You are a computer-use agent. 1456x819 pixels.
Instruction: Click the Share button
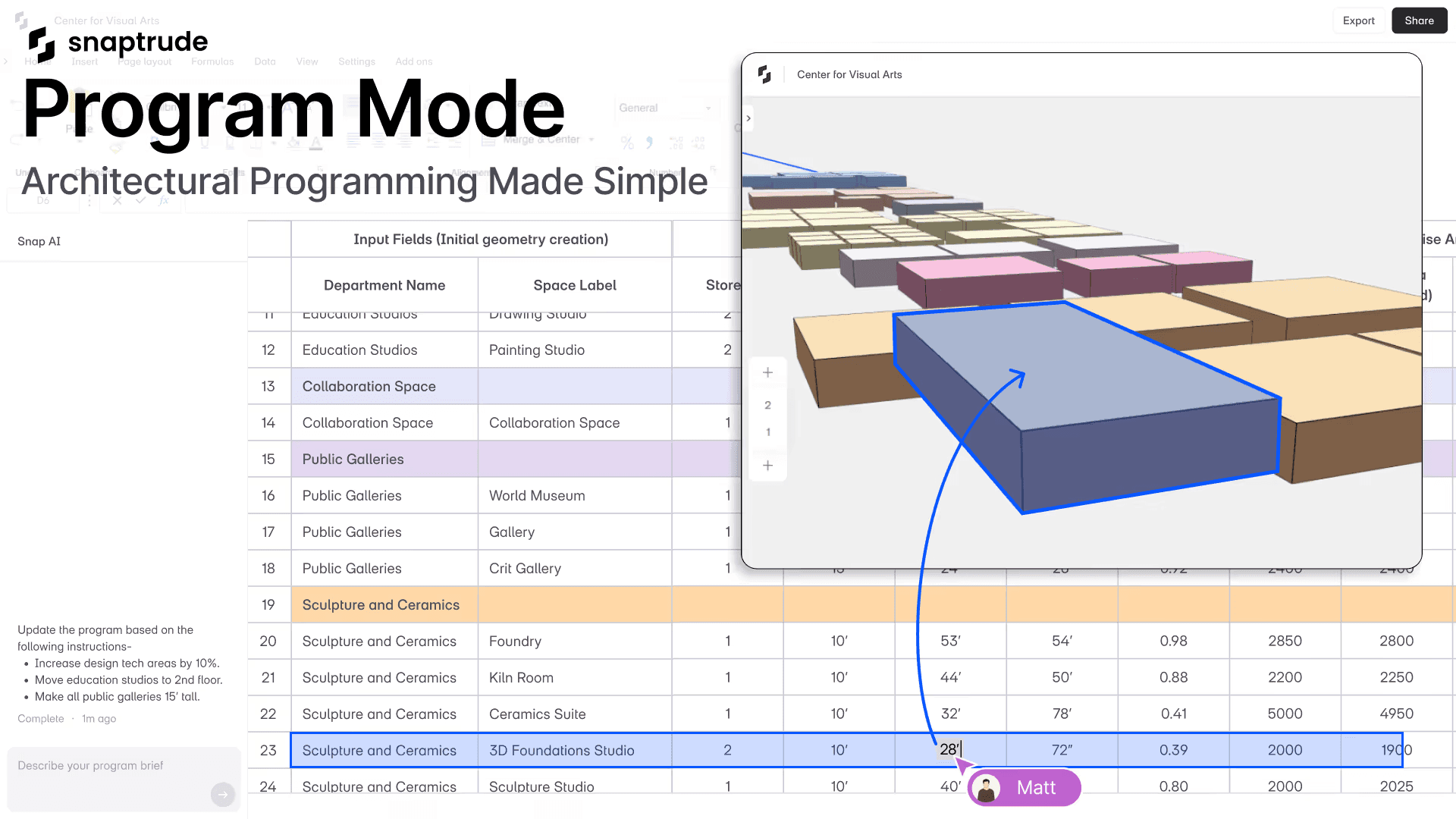point(1419,20)
